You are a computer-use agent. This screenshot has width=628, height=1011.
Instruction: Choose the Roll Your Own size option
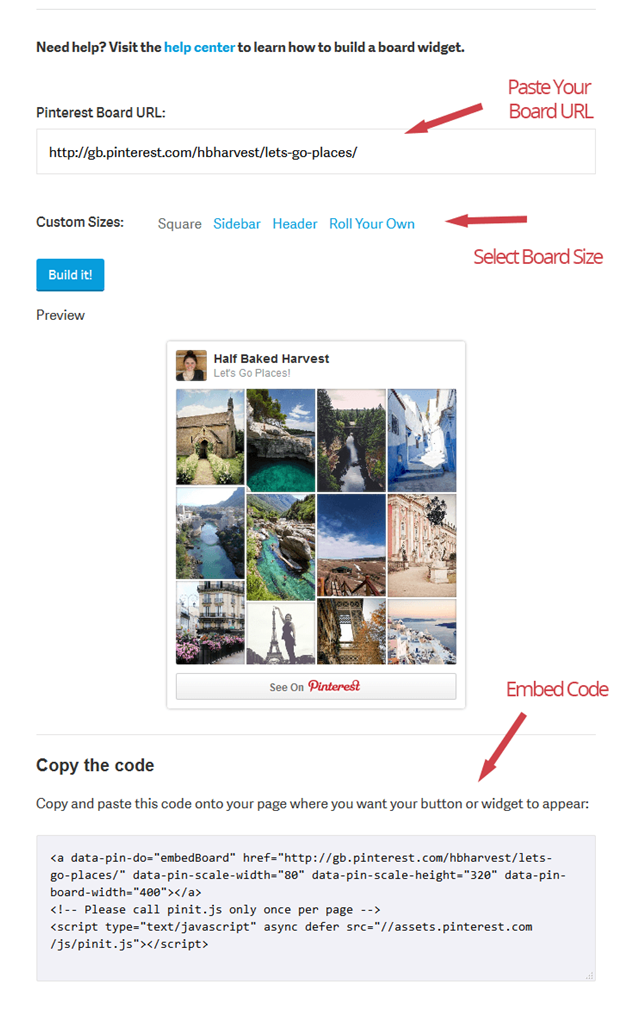[371, 224]
